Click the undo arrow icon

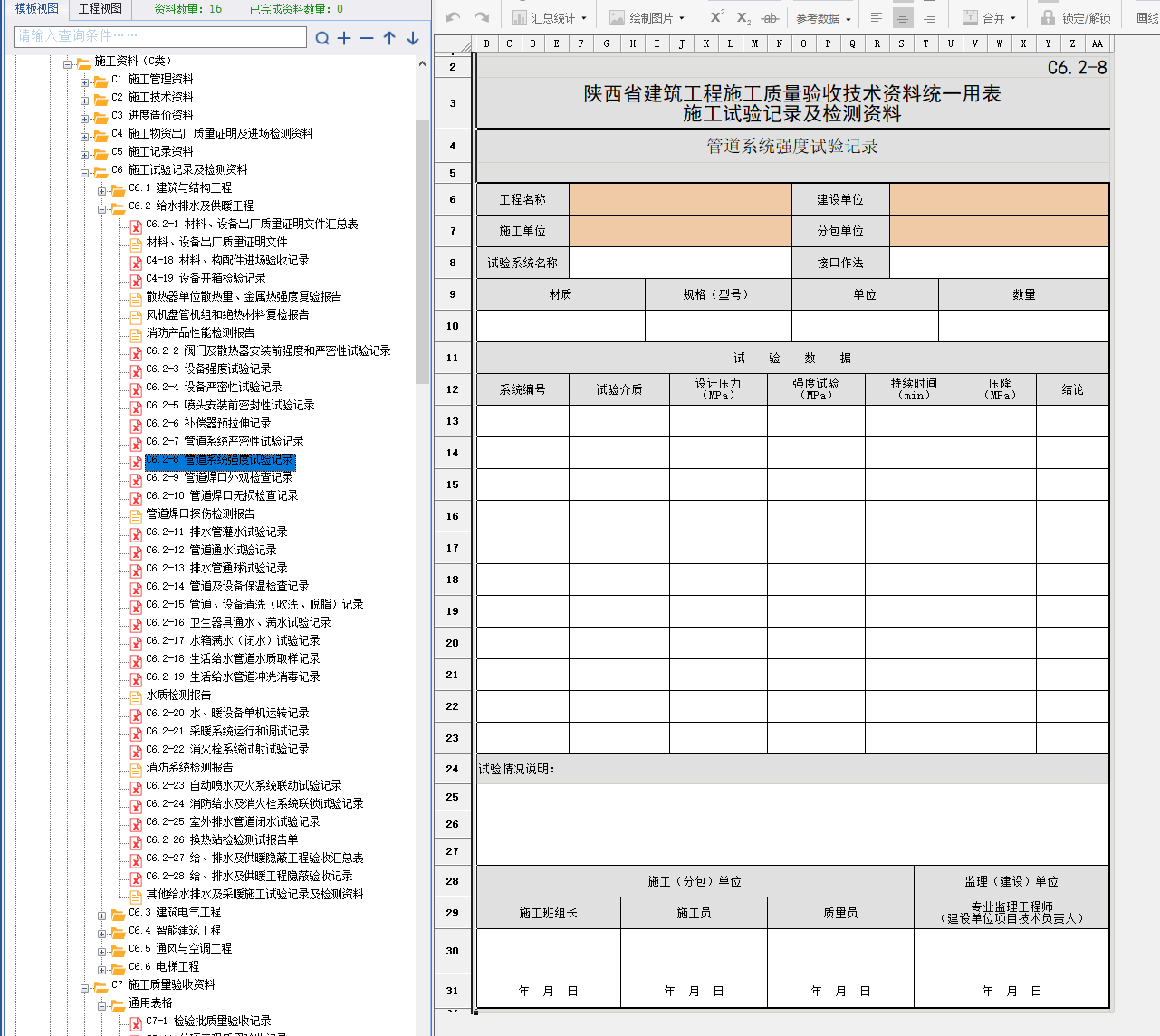[x=453, y=17]
